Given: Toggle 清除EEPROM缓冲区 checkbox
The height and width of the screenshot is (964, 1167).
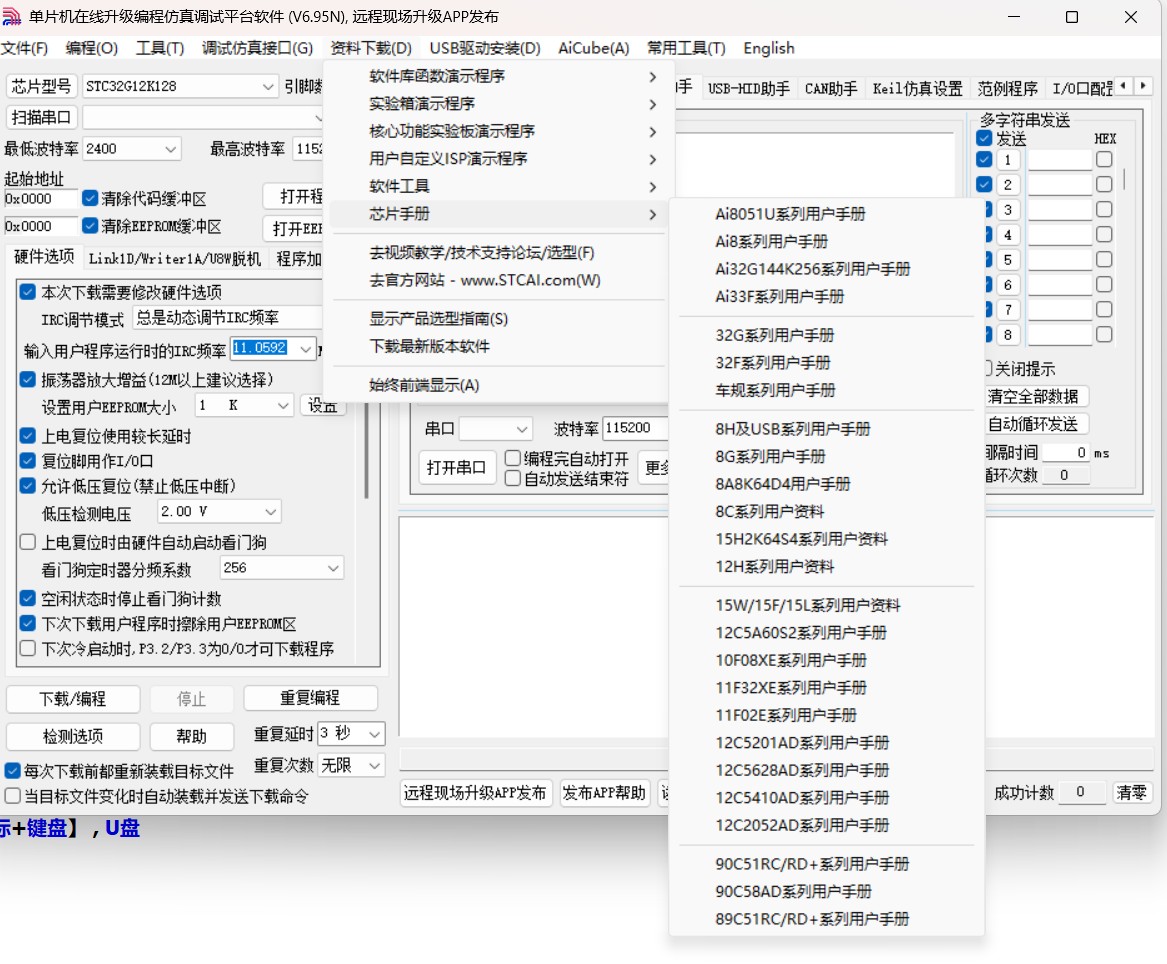Looking at the screenshot, I should pyautogui.click(x=90, y=225).
